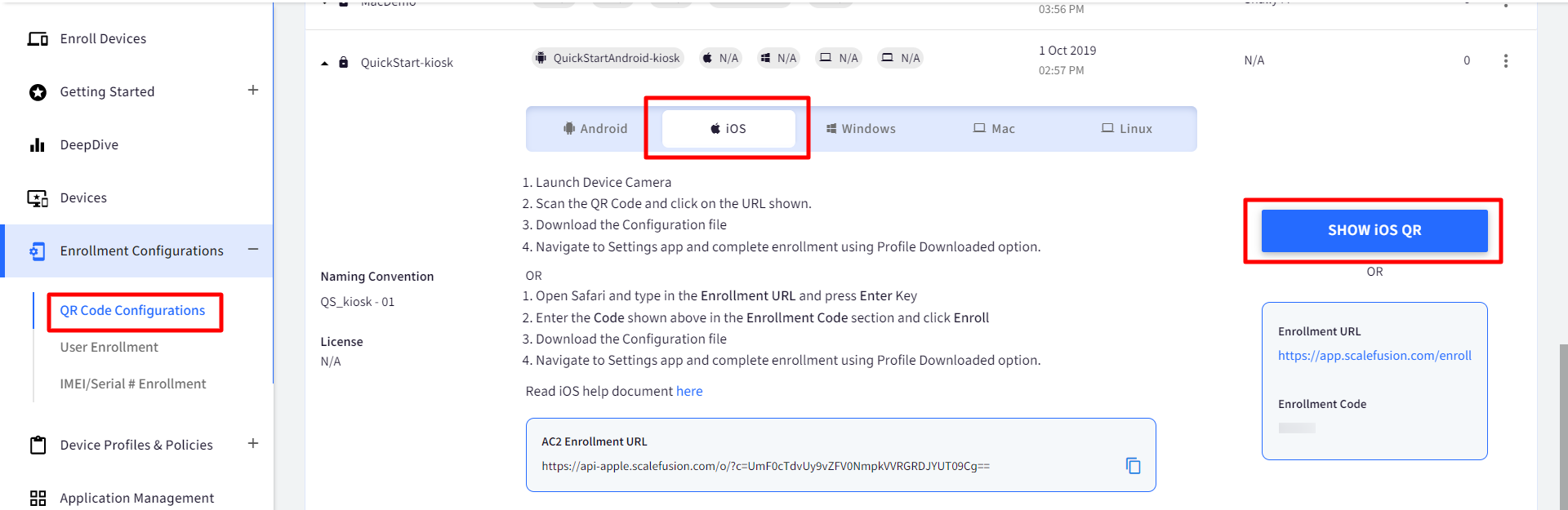The height and width of the screenshot is (510, 1568).
Task: Click the Getting Started star icon
Action: coord(38,92)
